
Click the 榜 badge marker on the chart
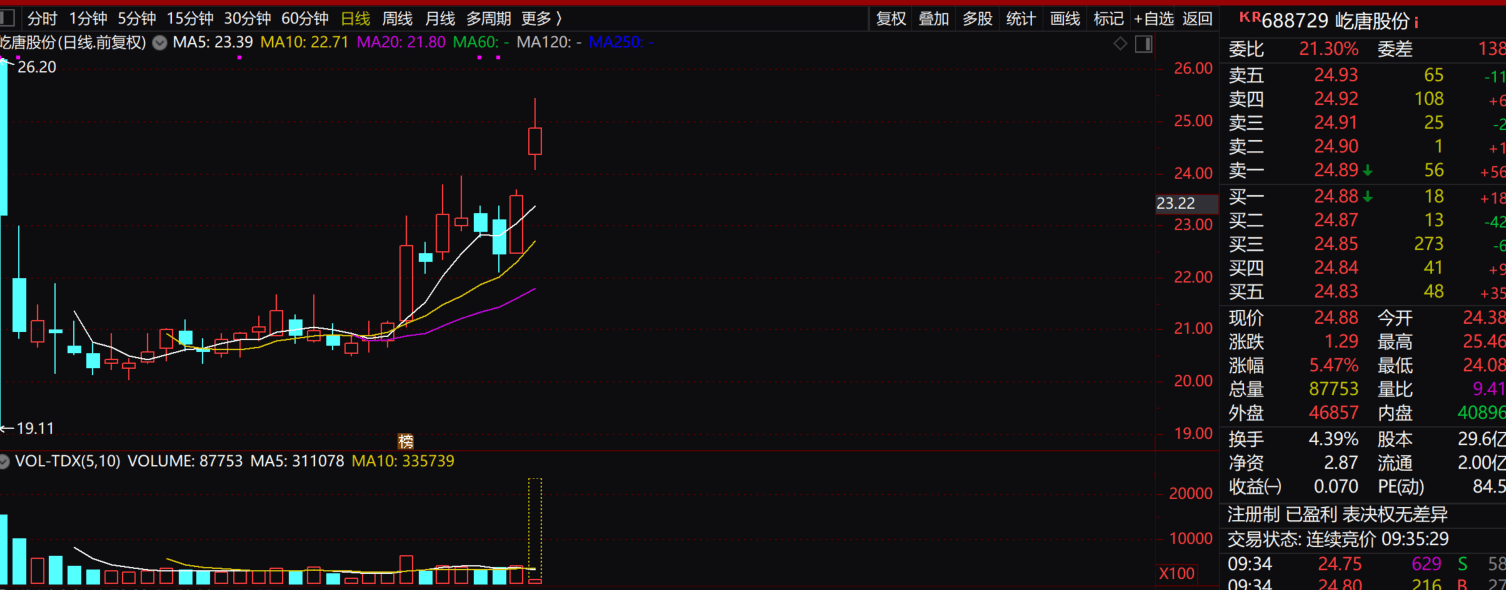click(405, 441)
